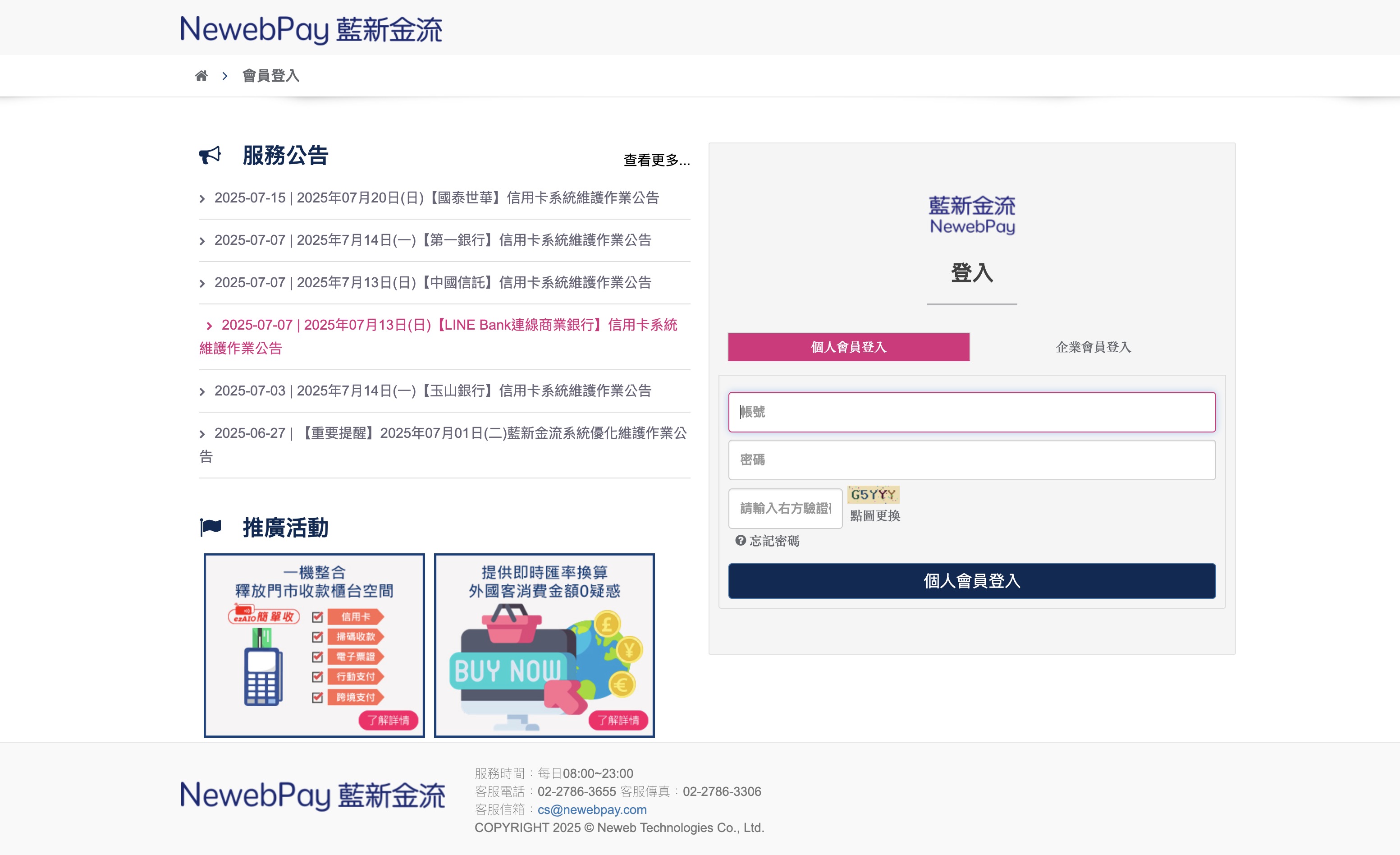
Task: Click the dark blue 個人會員登入 submit button
Action: coord(972,581)
